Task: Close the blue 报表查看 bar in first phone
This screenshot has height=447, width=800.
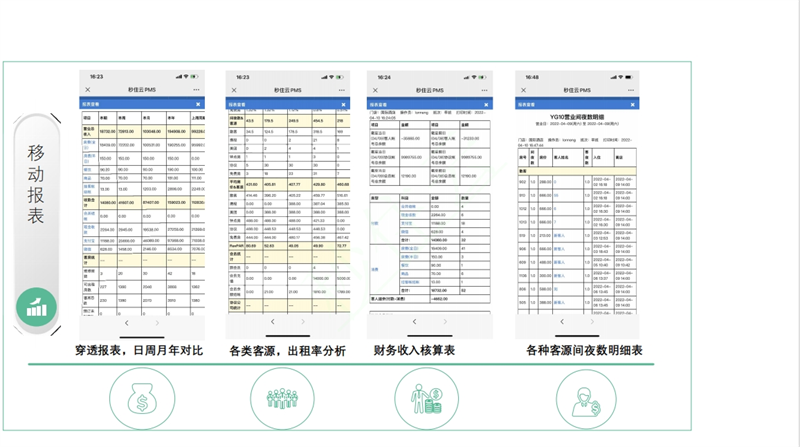Action: click(198, 104)
